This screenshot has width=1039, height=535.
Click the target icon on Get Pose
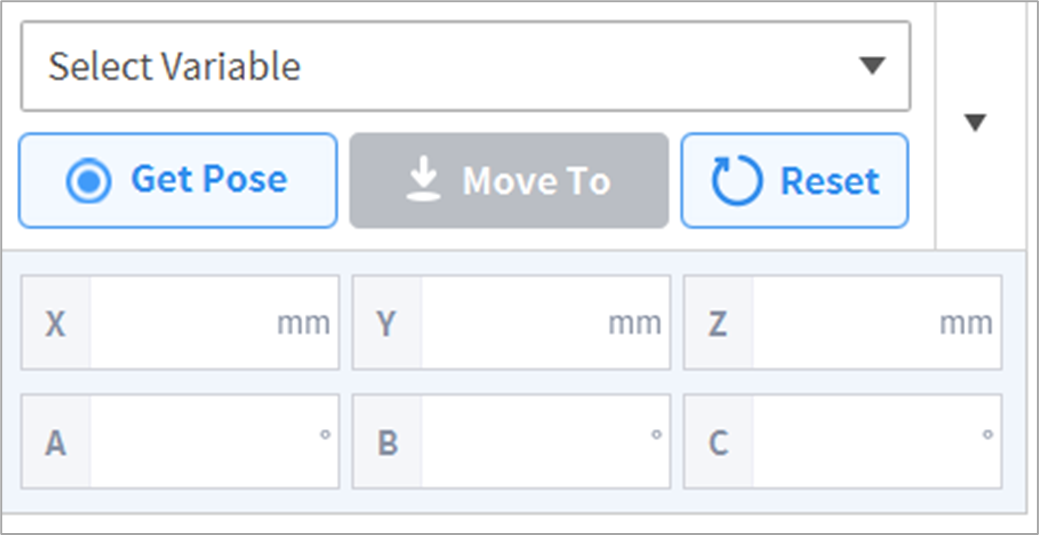tap(89, 181)
